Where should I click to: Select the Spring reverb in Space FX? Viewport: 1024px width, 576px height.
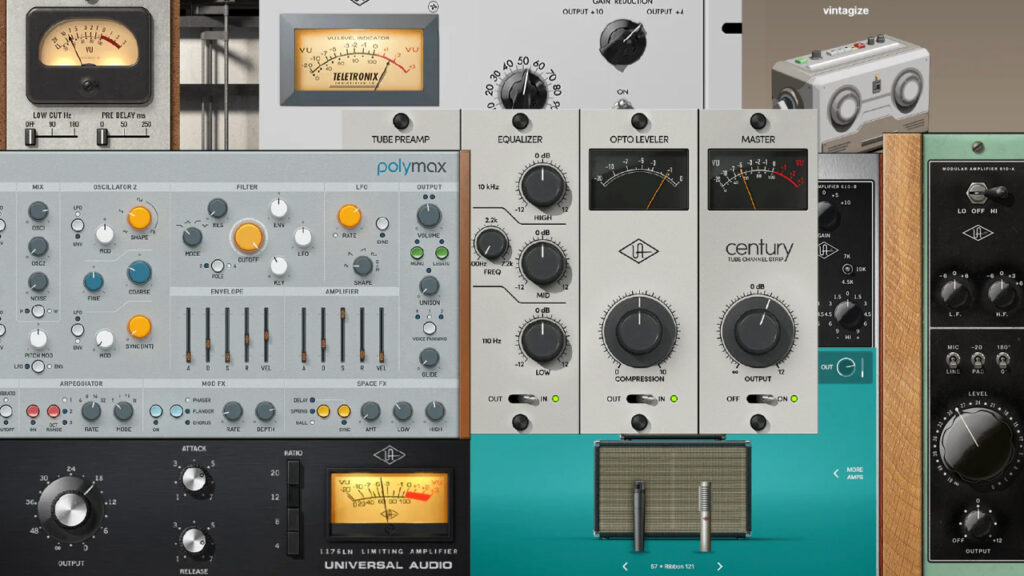tap(312, 411)
